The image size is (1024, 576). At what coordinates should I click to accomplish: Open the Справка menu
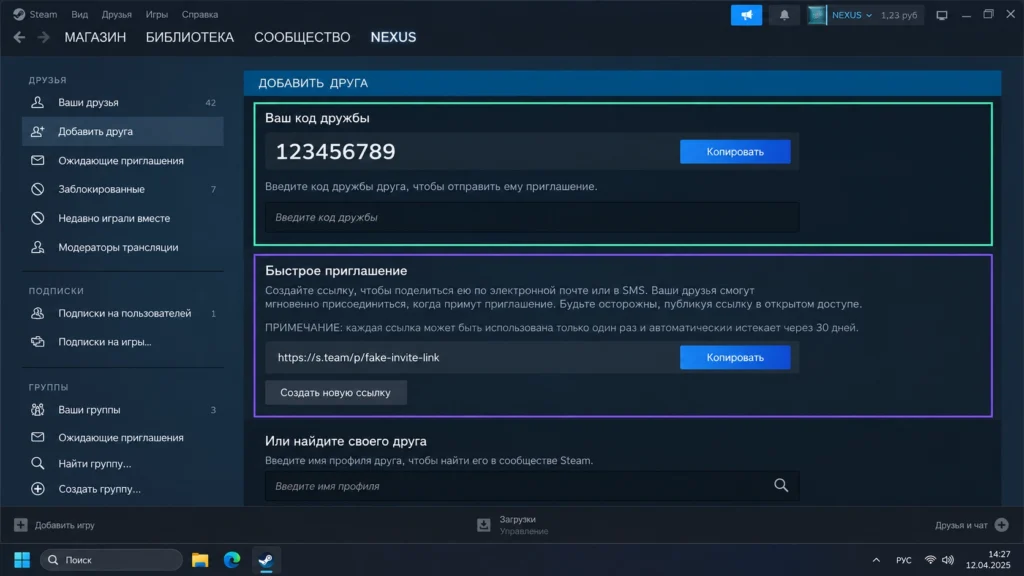(x=200, y=14)
